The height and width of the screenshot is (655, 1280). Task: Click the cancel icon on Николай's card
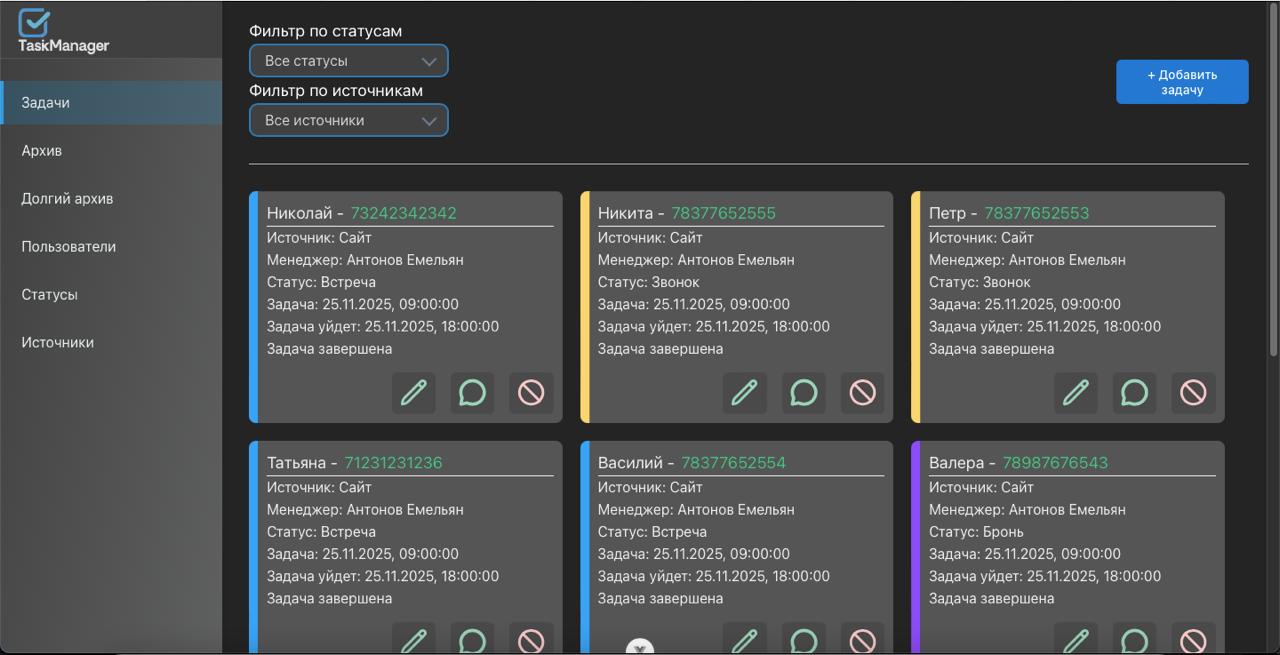tap(531, 393)
